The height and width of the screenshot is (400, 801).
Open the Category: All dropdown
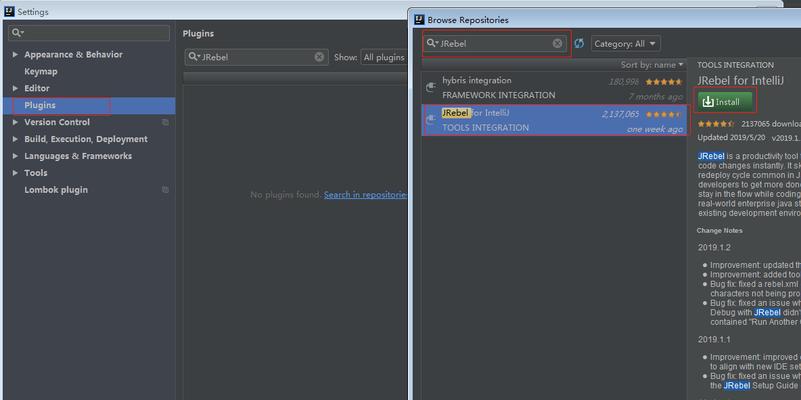(x=625, y=43)
